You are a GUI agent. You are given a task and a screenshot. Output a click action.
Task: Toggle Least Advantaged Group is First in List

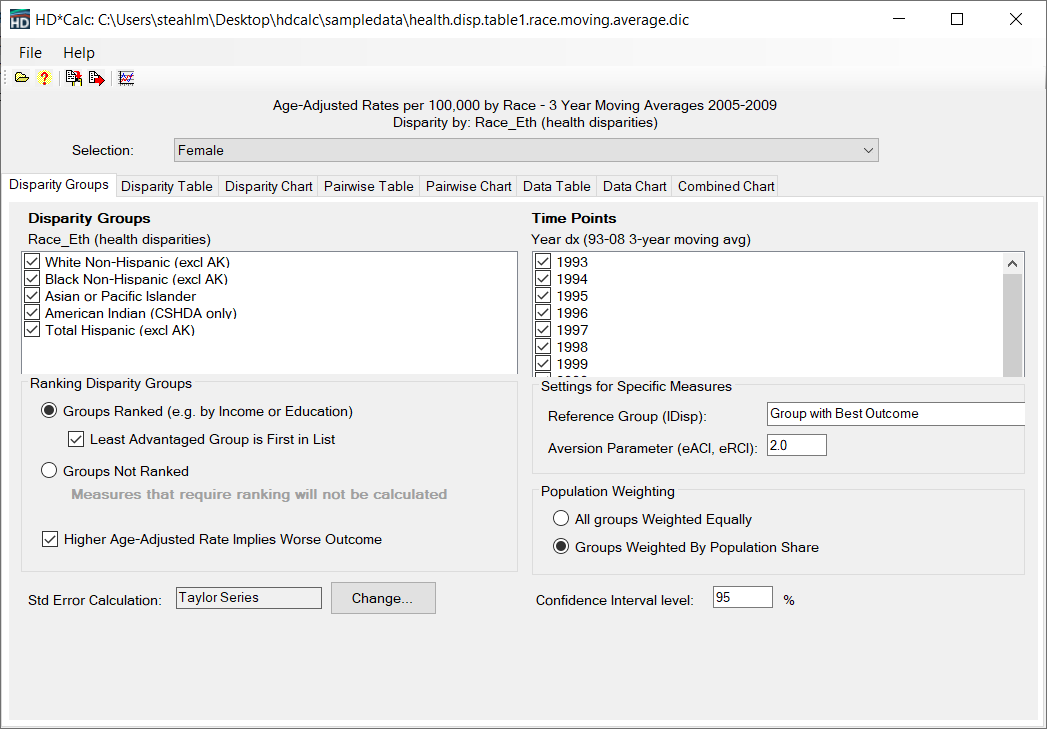click(x=76, y=439)
